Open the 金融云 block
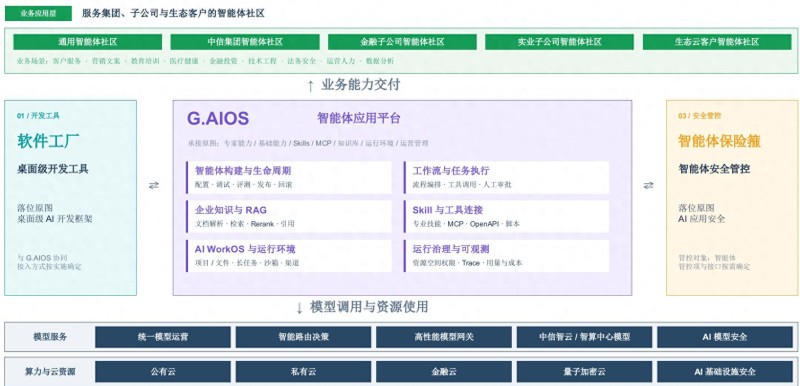Image resolution: width=800 pixels, height=386 pixels. 444,372
